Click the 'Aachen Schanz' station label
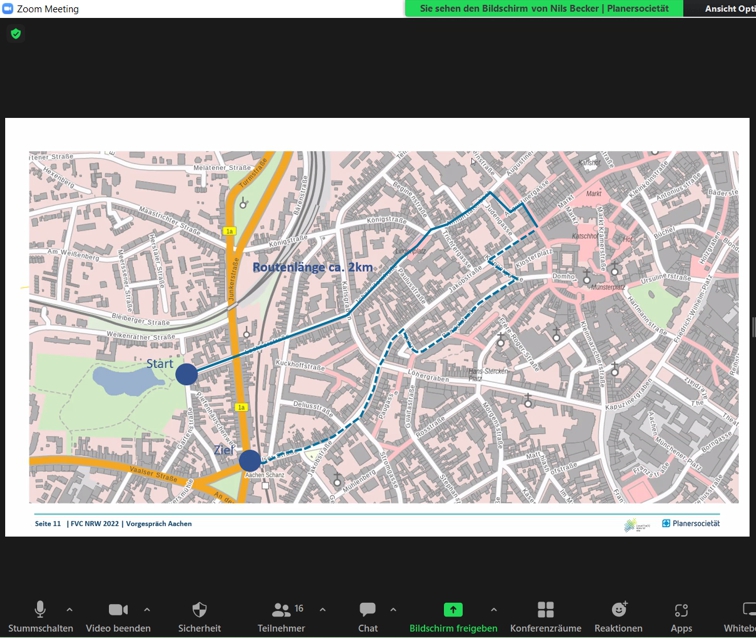This screenshot has width=756, height=638. (265, 475)
